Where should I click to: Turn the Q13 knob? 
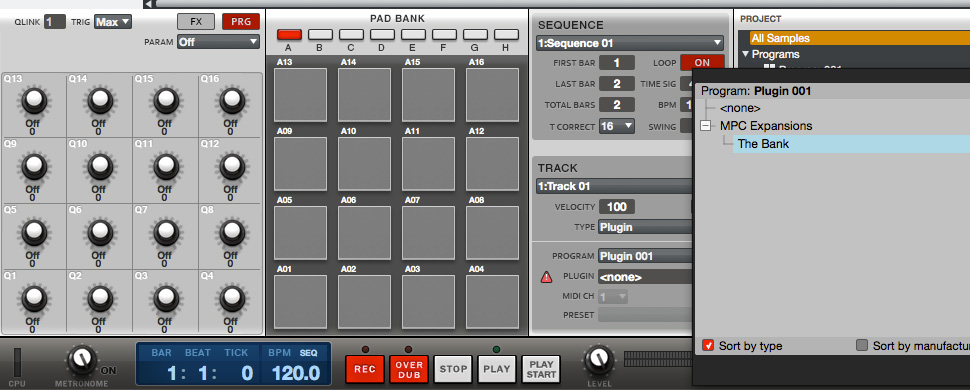pyautogui.click(x=35, y=101)
